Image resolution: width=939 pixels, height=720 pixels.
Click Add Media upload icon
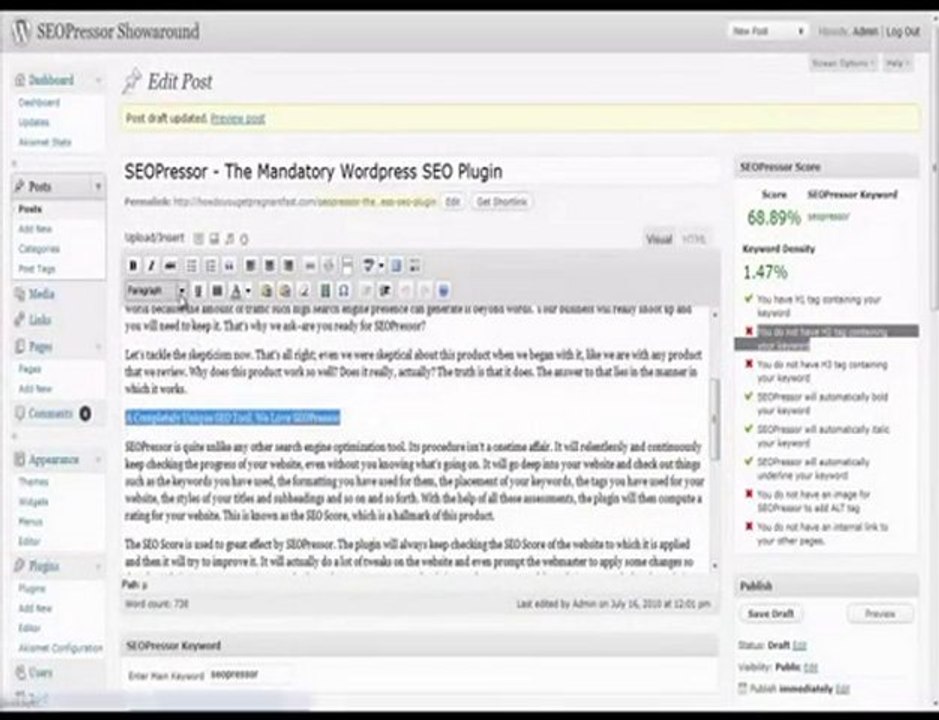click(x=244, y=239)
